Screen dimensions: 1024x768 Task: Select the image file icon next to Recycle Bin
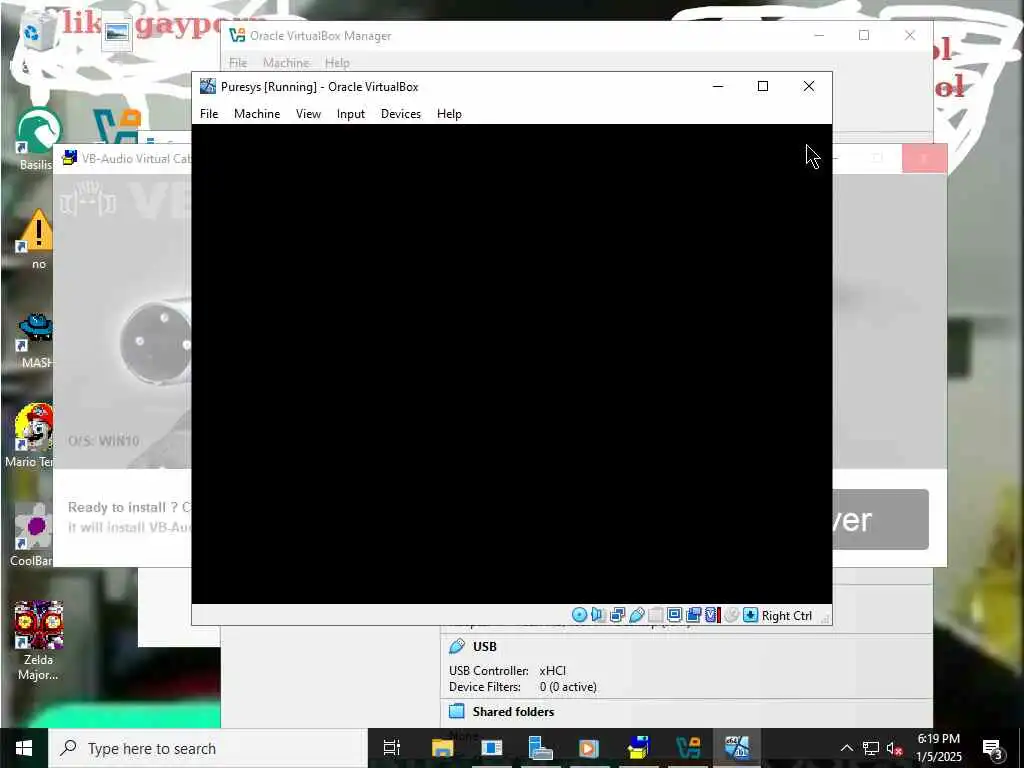click(x=118, y=31)
